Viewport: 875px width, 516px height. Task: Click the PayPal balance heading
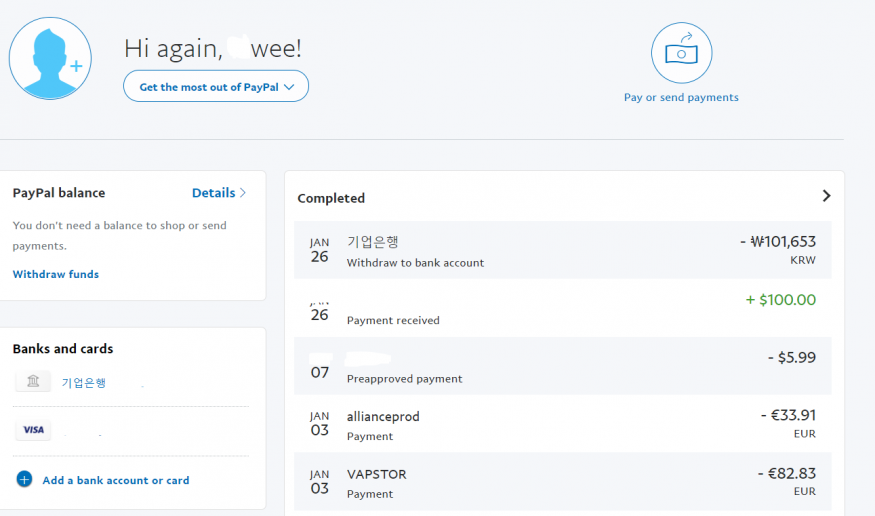[x=59, y=193]
